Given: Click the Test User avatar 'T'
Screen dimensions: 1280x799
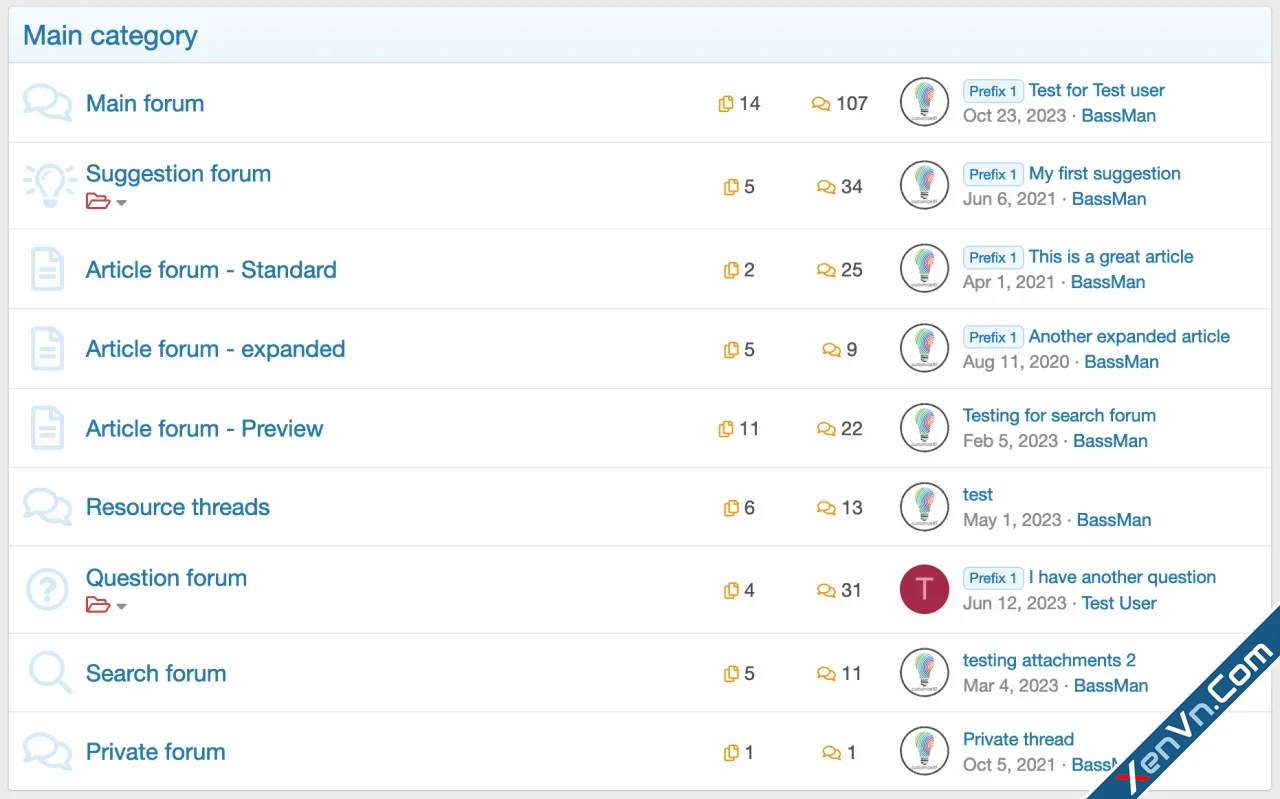Looking at the screenshot, I should pyautogui.click(x=924, y=589).
